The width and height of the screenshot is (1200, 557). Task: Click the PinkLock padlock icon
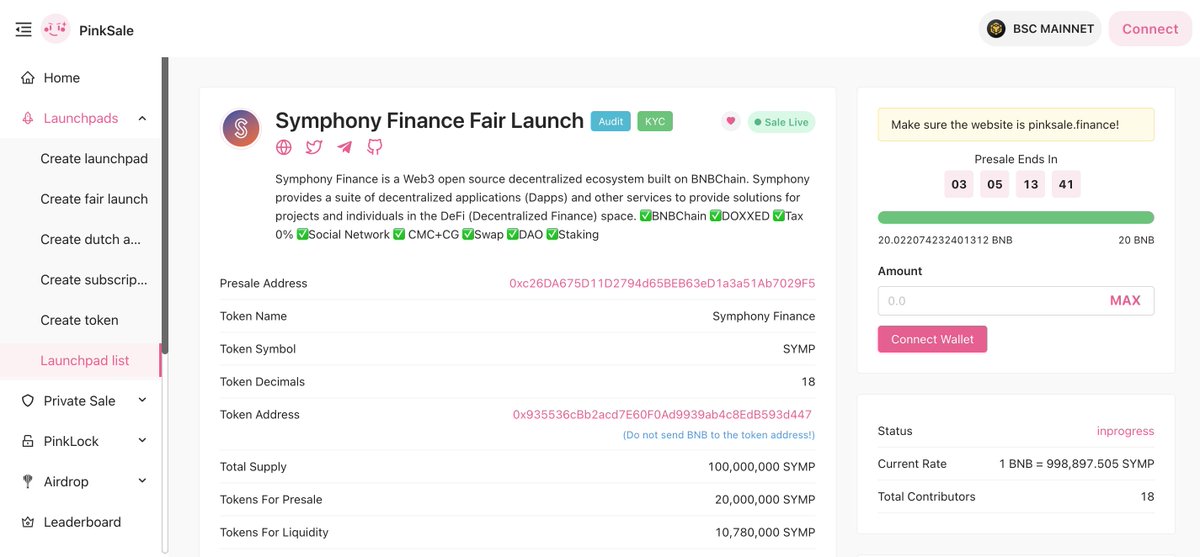[x=28, y=441]
